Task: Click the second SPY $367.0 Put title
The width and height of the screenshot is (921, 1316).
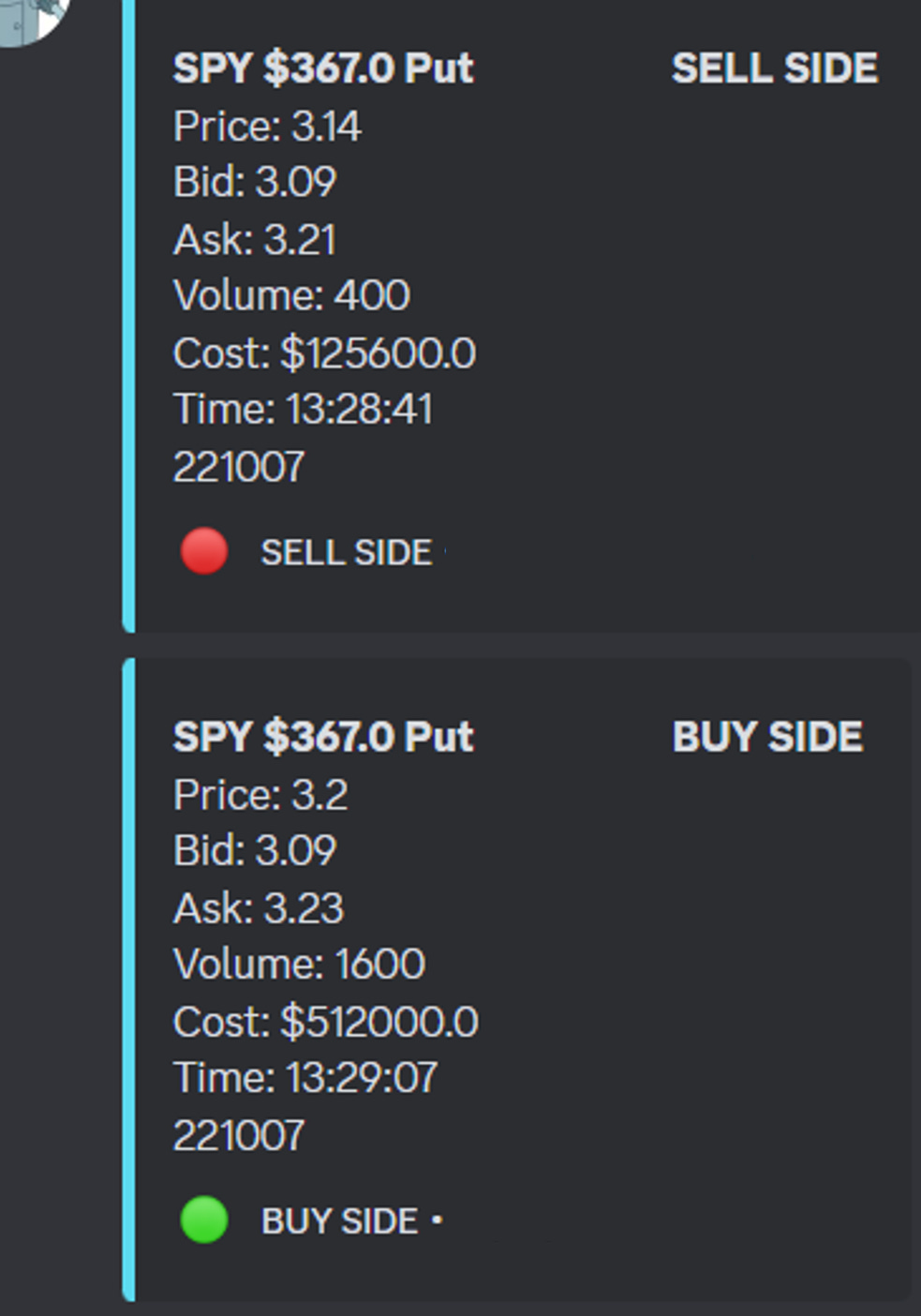Action: tap(323, 737)
